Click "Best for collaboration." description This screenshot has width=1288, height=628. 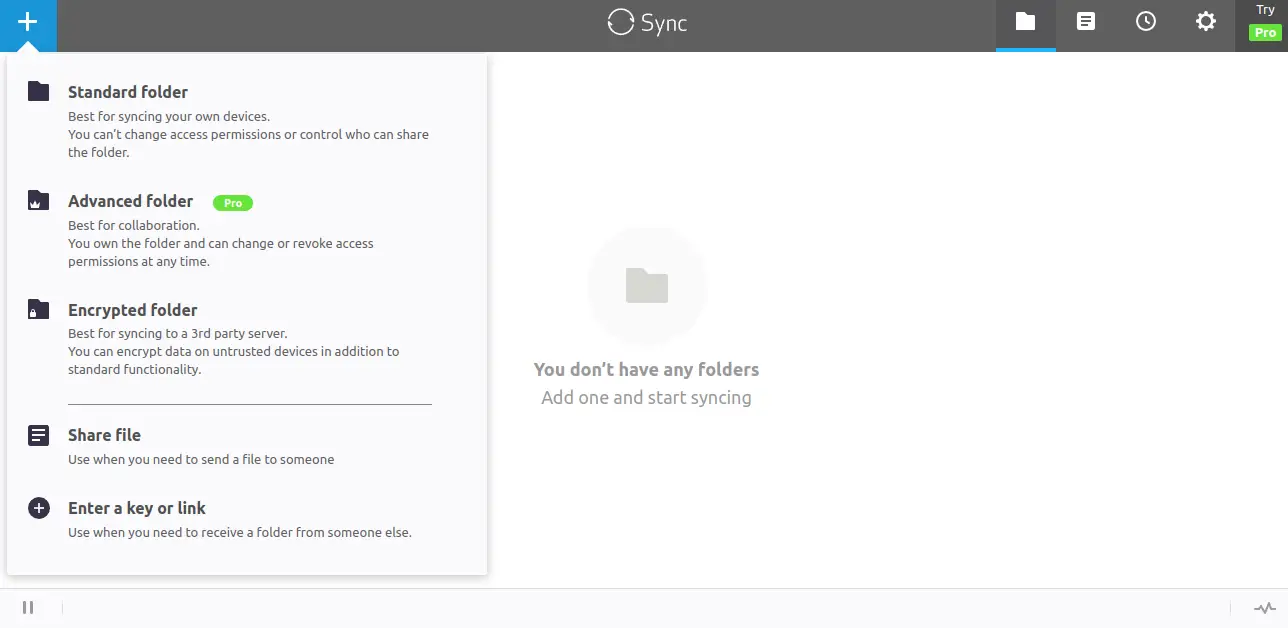tap(134, 225)
